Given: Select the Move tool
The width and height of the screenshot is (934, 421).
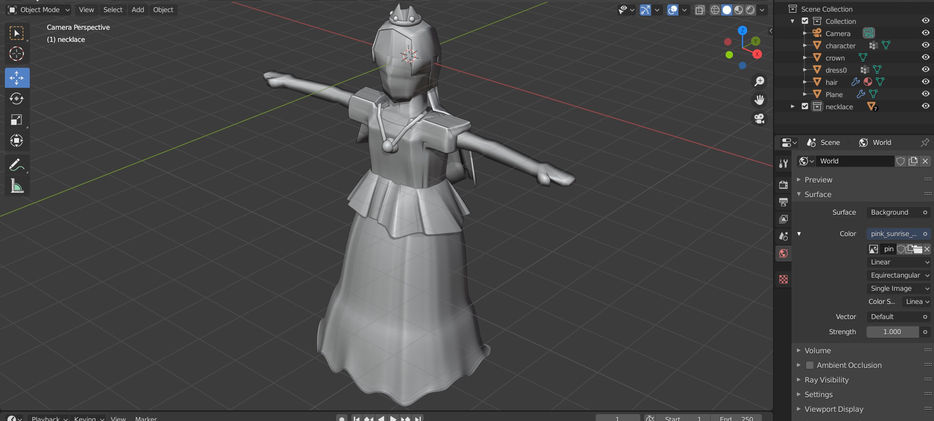Looking at the screenshot, I should 17,78.
